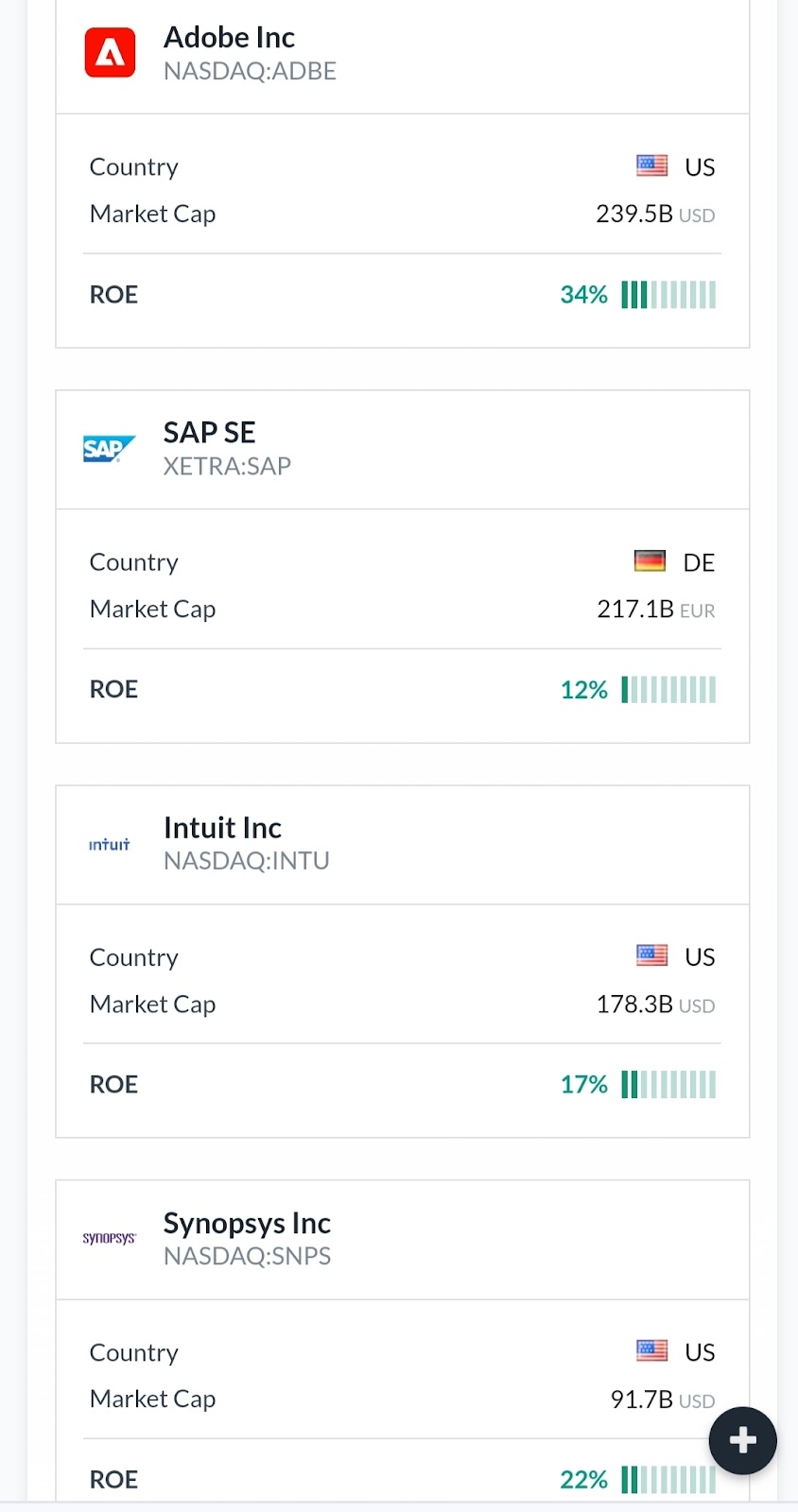Open the Intuit Inc company page
Viewport: 798px width, 1512px height.
(x=222, y=828)
